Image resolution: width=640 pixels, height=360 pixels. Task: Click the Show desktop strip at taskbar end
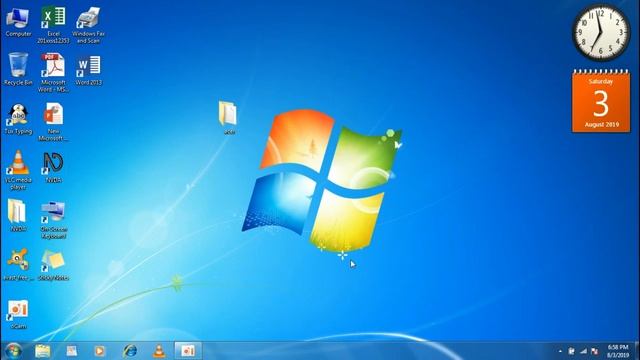[x=637, y=351]
